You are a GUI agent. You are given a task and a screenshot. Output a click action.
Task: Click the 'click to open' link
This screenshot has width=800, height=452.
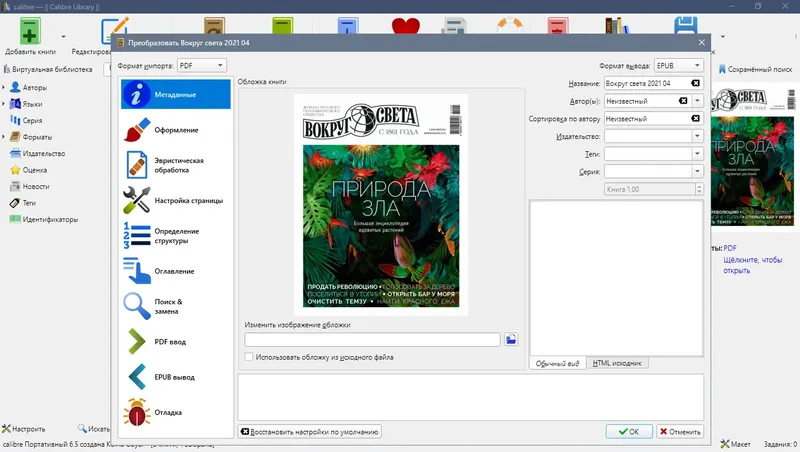[753, 265]
